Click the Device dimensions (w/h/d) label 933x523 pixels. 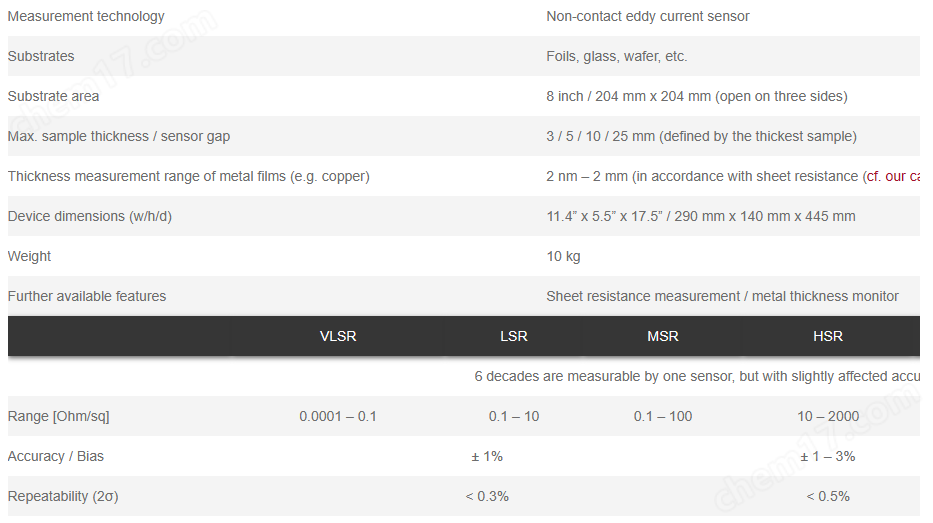pos(90,216)
